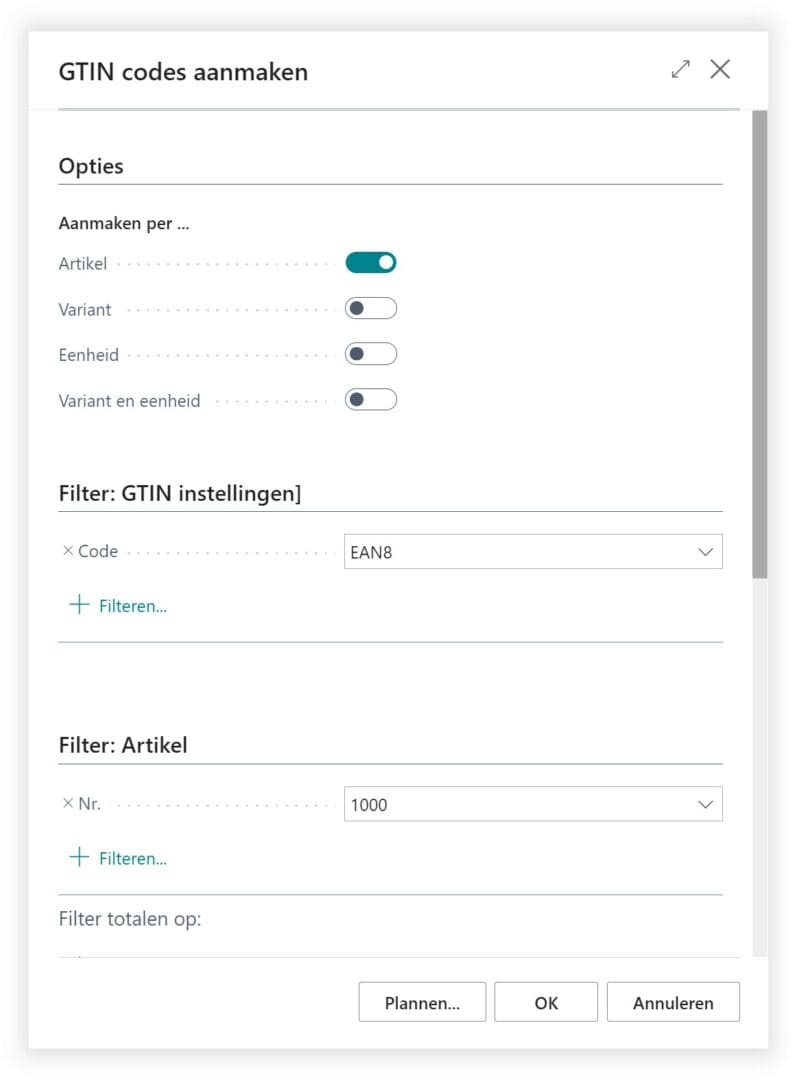797x1080 pixels.
Task: Expand the dialog with the arrows icon
Action: [681, 69]
